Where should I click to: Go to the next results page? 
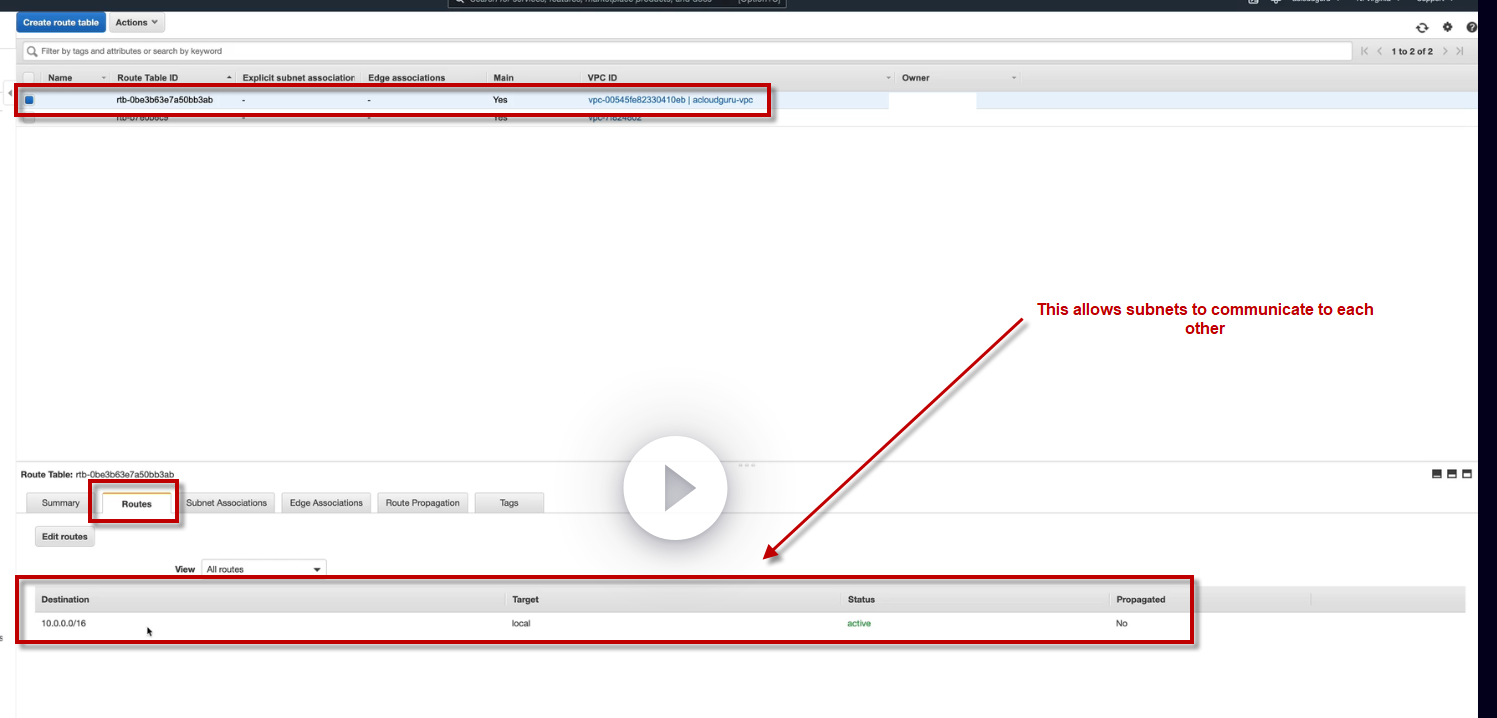pos(1445,51)
